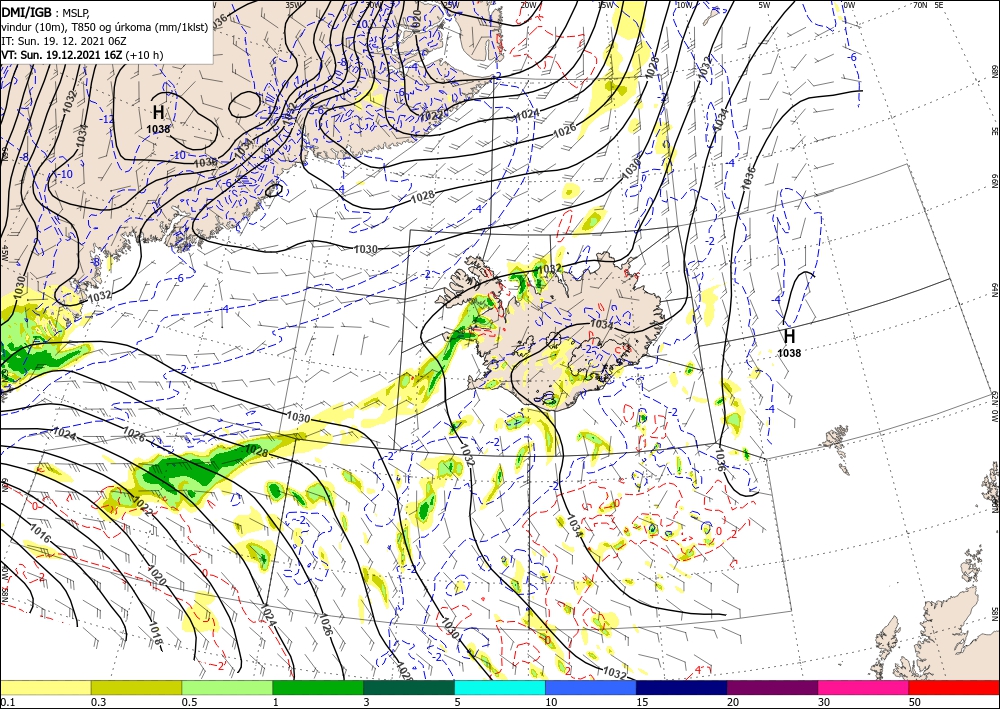Click the legend value '0.5'

(189, 702)
